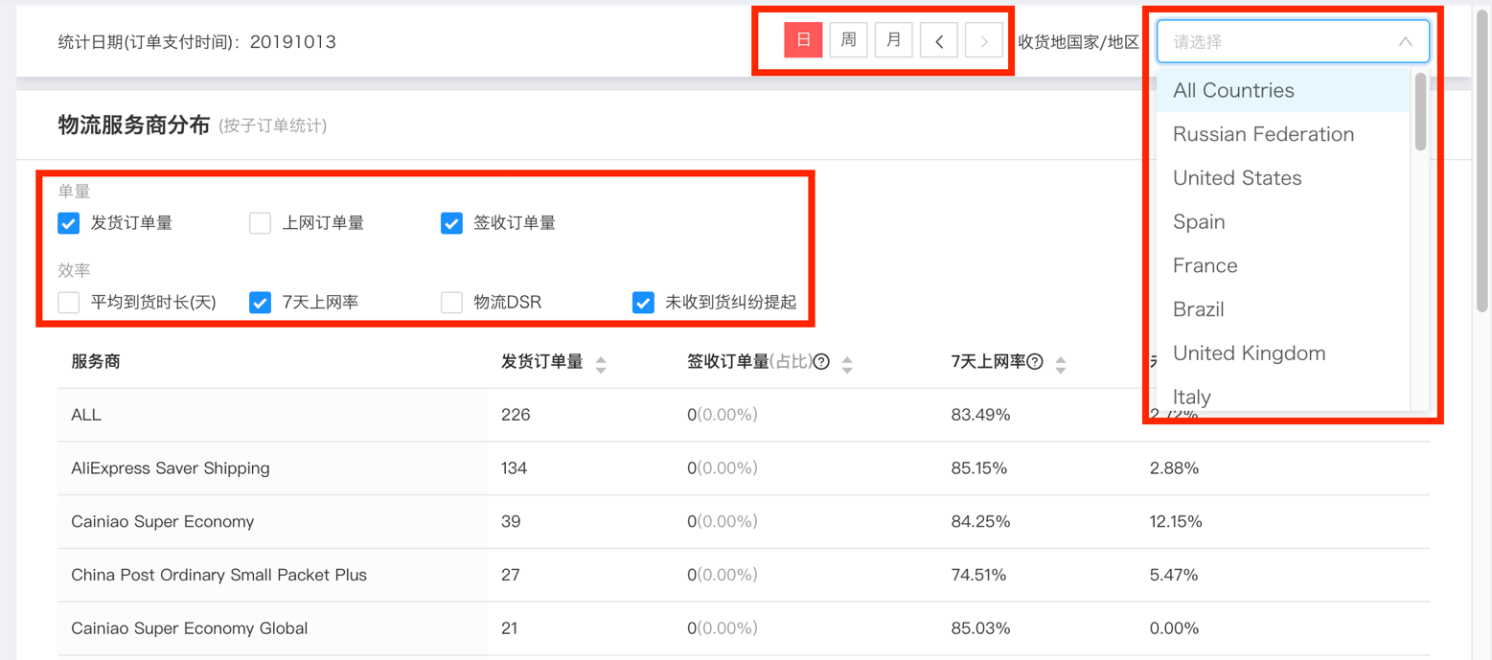Uncheck the 7天上网率 checkbox
The width and height of the screenshot is (1492, 660).
[x=260, y=302]
